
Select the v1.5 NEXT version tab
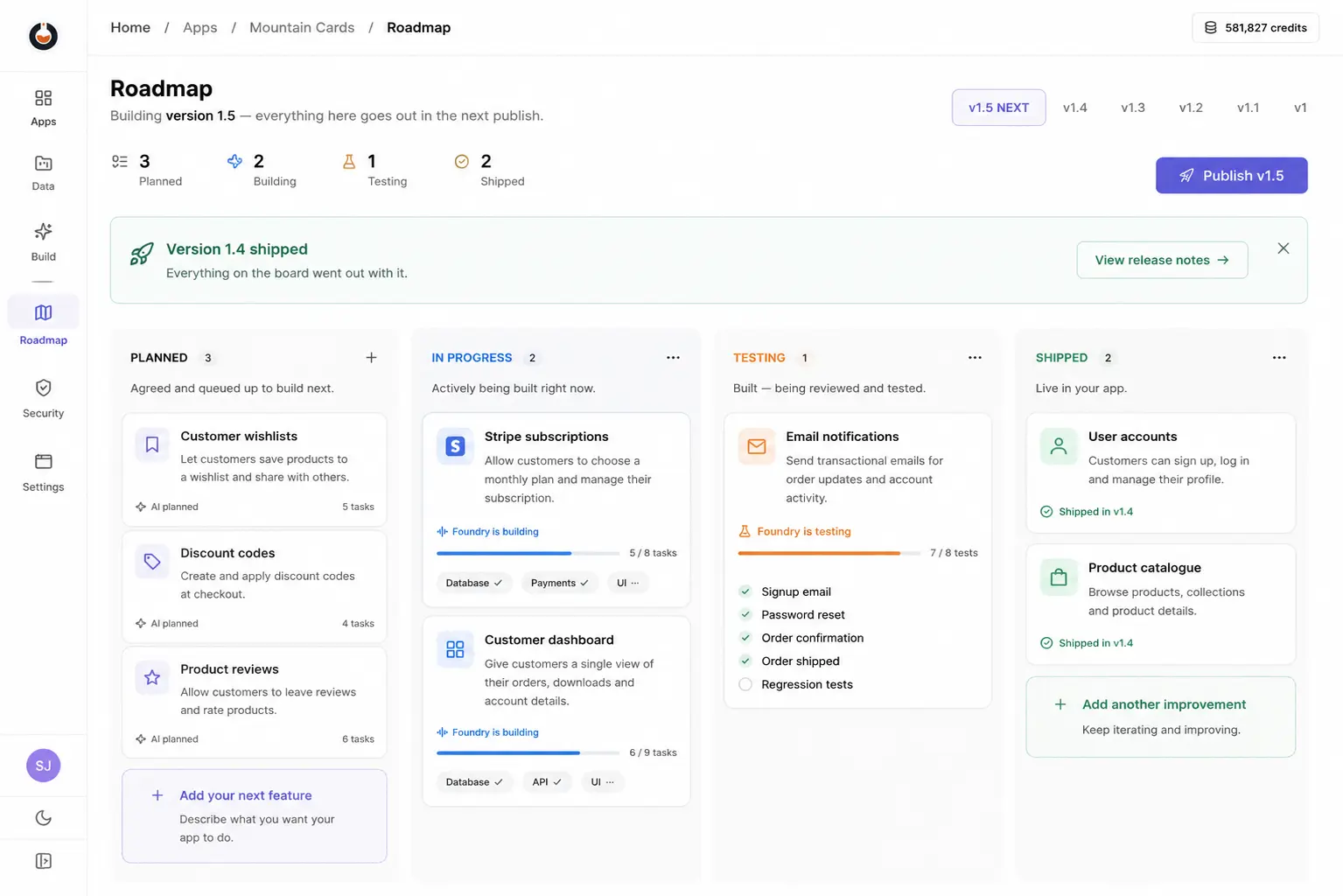pyautogui.click(x=998, y=108)
